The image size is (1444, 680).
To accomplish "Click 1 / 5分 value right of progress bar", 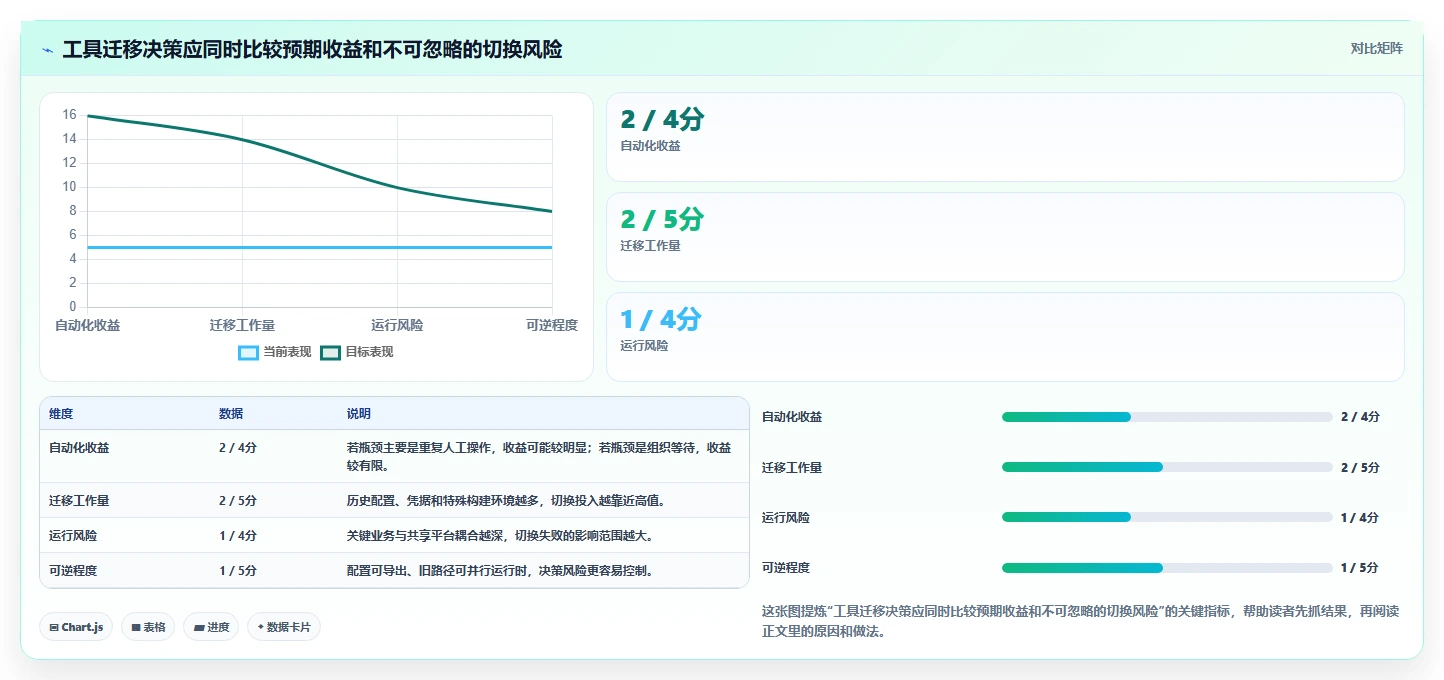I will pyautogui.click(x=1360, y=567).
